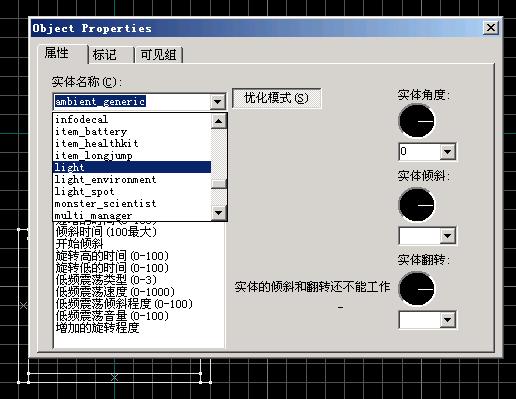Click the entity roll (实体翻转) dial

pyautogui.click(x=416, y=289)
